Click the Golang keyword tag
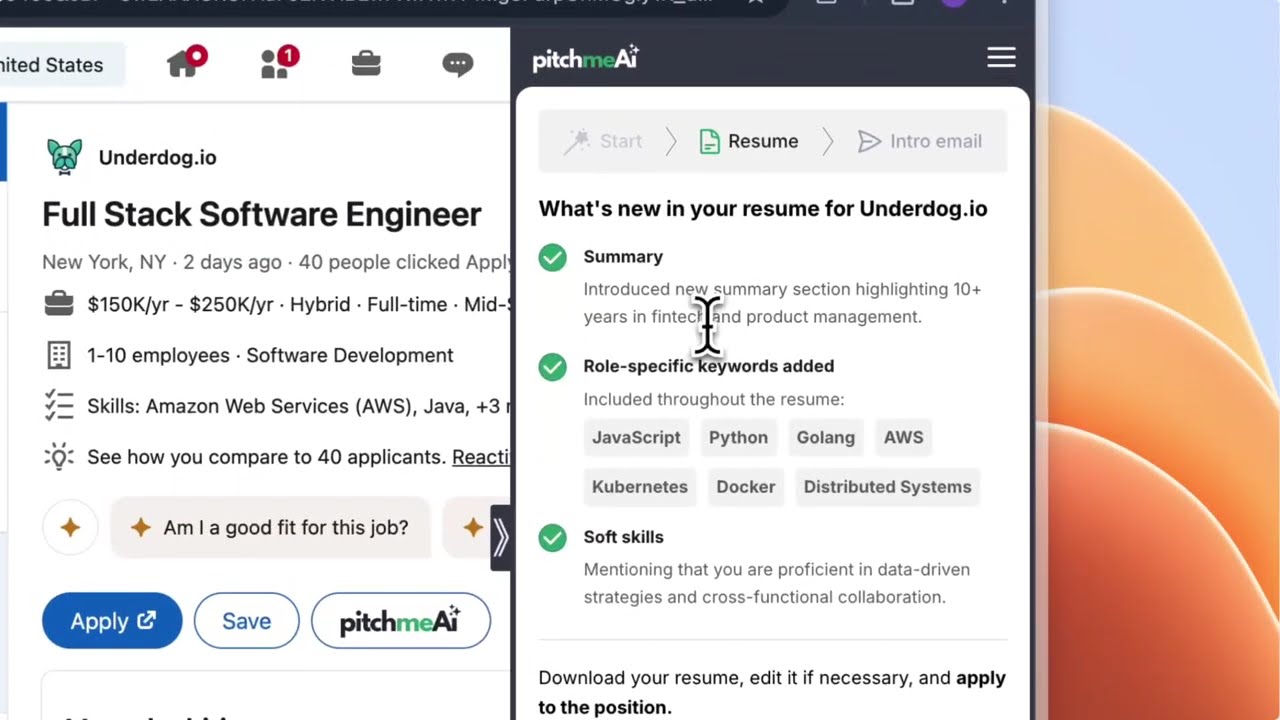The height and width of the screenshot is (720, 1280). click(825, 437)
